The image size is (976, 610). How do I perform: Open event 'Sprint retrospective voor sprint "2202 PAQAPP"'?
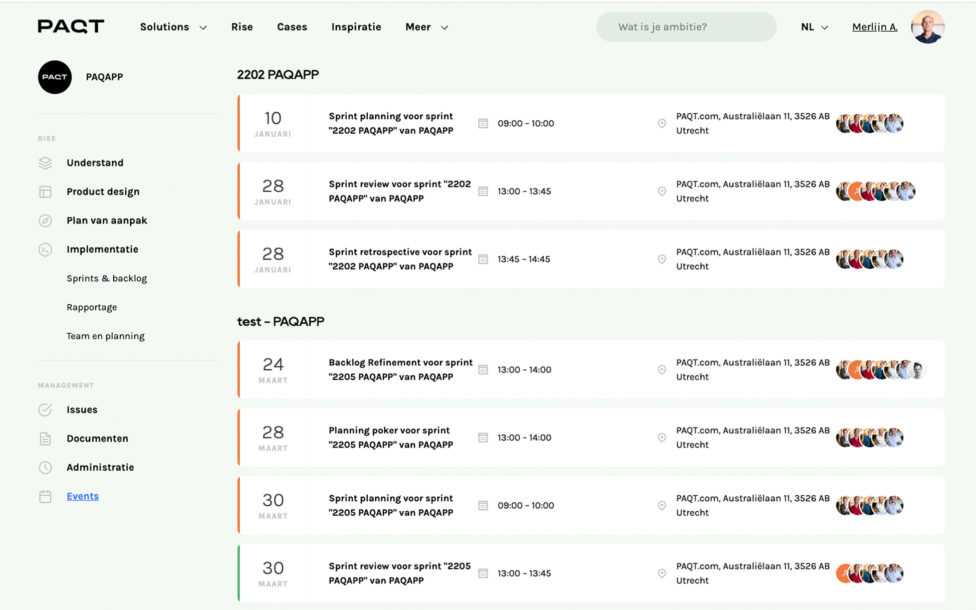(x=400, y=259)
